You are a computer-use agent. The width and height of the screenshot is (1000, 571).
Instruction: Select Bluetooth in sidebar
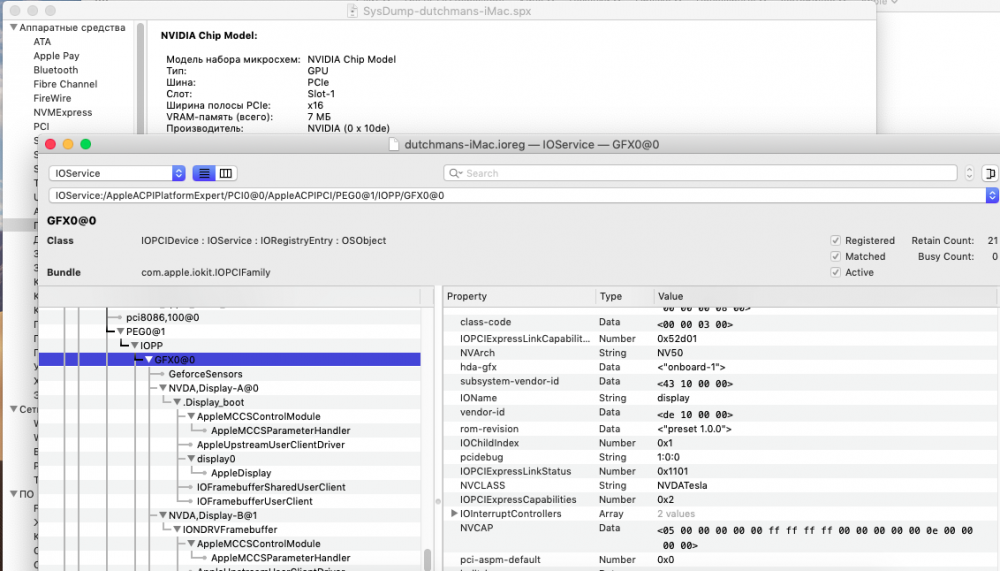pyautogui.click(x=55, y=70)
